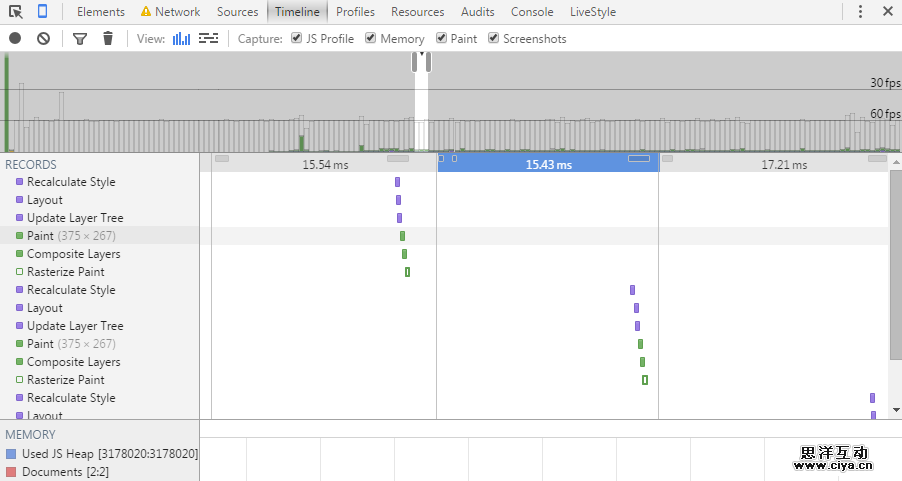Toggle the Memory capture checkbox
The image size is (902, 481).
coord(371,39)
